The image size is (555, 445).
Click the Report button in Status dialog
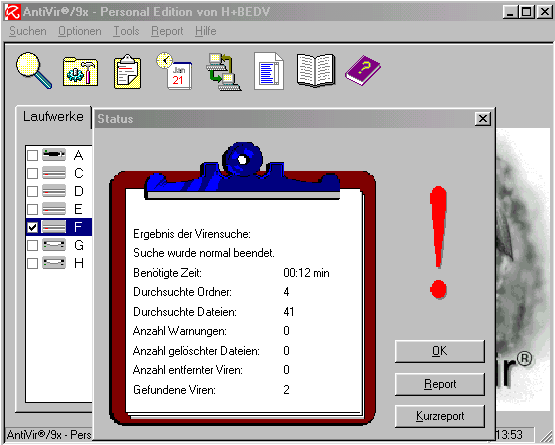tap(440, 384)
